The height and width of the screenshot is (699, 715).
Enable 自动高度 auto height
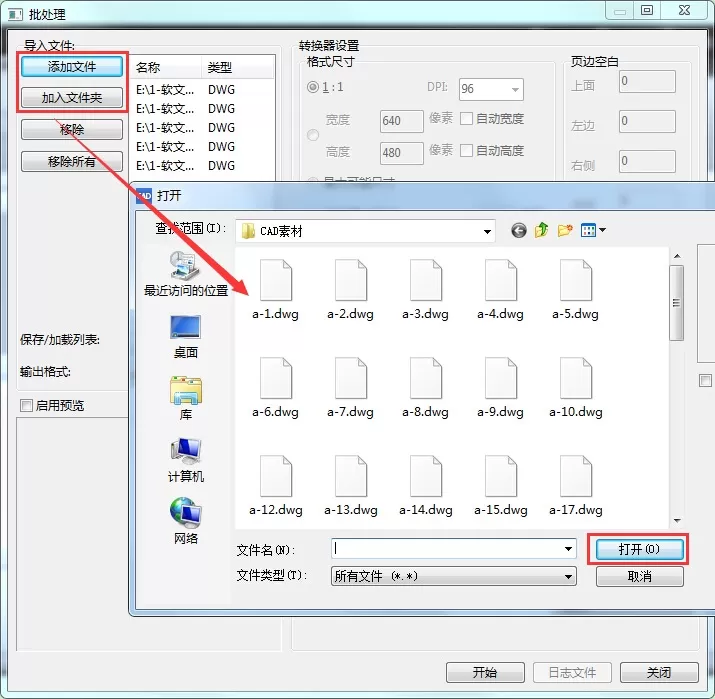(466, 150)
